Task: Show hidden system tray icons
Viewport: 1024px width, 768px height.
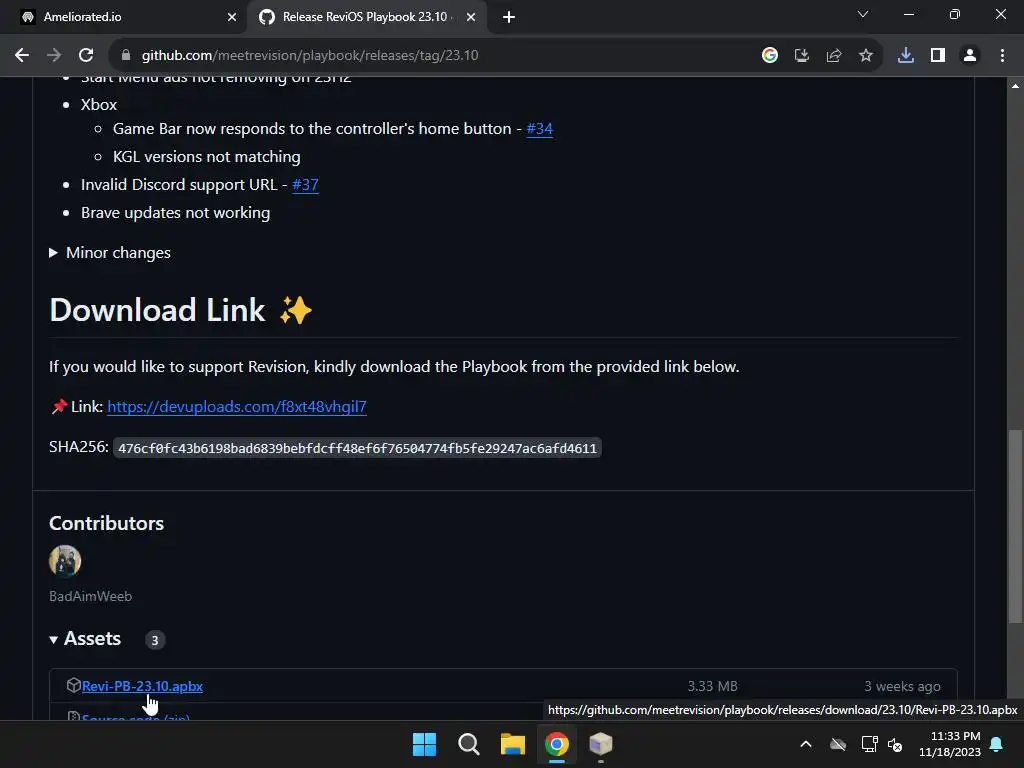Action: 806,744
